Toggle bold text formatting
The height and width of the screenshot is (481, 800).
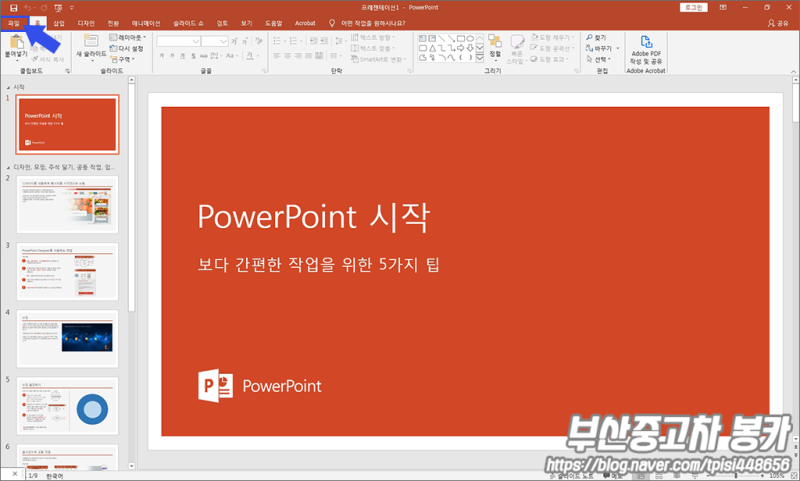(162, 56)
